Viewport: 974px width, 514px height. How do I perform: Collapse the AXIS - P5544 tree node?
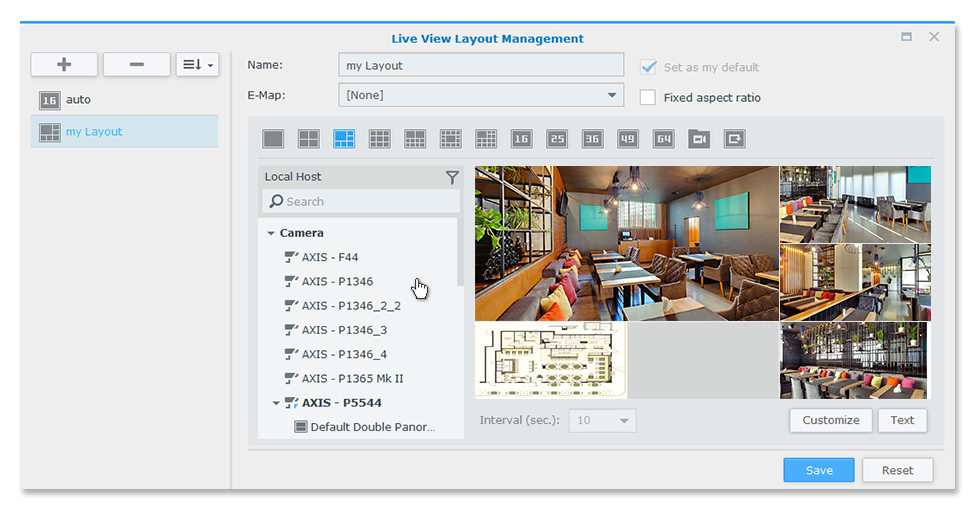[276, 403]
